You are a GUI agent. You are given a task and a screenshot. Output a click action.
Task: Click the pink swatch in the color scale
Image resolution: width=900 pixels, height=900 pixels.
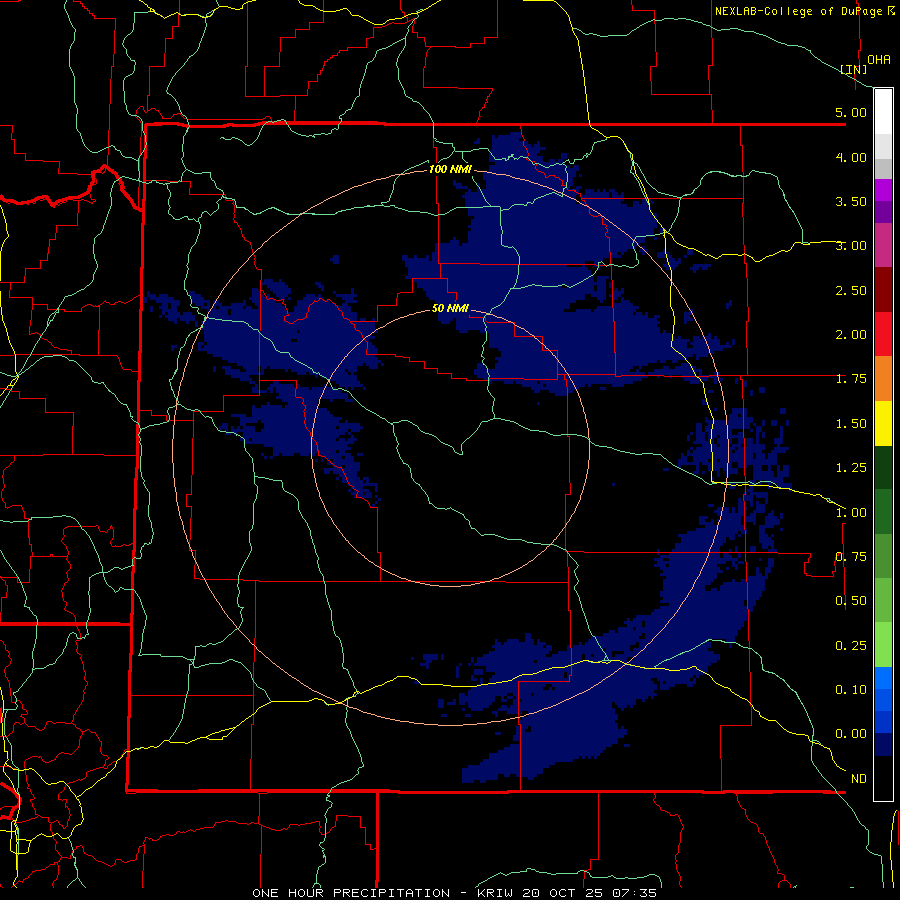pyautogui.click(x=883, y=245)
